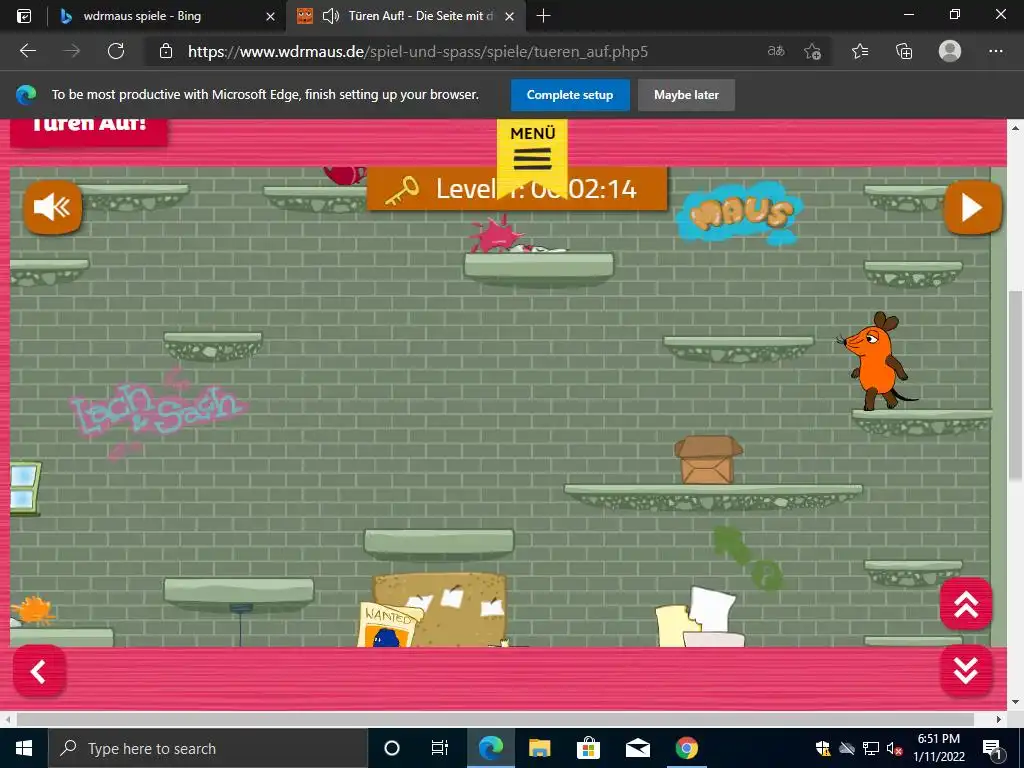Click the network tray icon
The width and height of the screenshot is (1024, 768).
coord(871,748)
